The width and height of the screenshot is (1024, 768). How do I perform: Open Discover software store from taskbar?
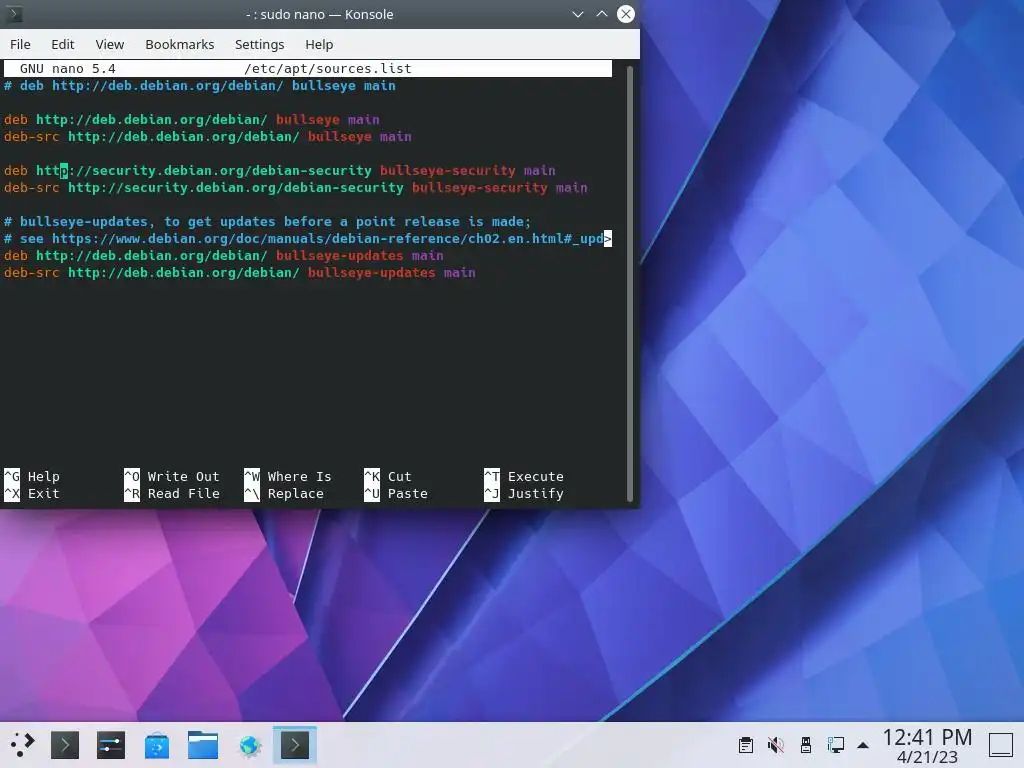point(157,744)
